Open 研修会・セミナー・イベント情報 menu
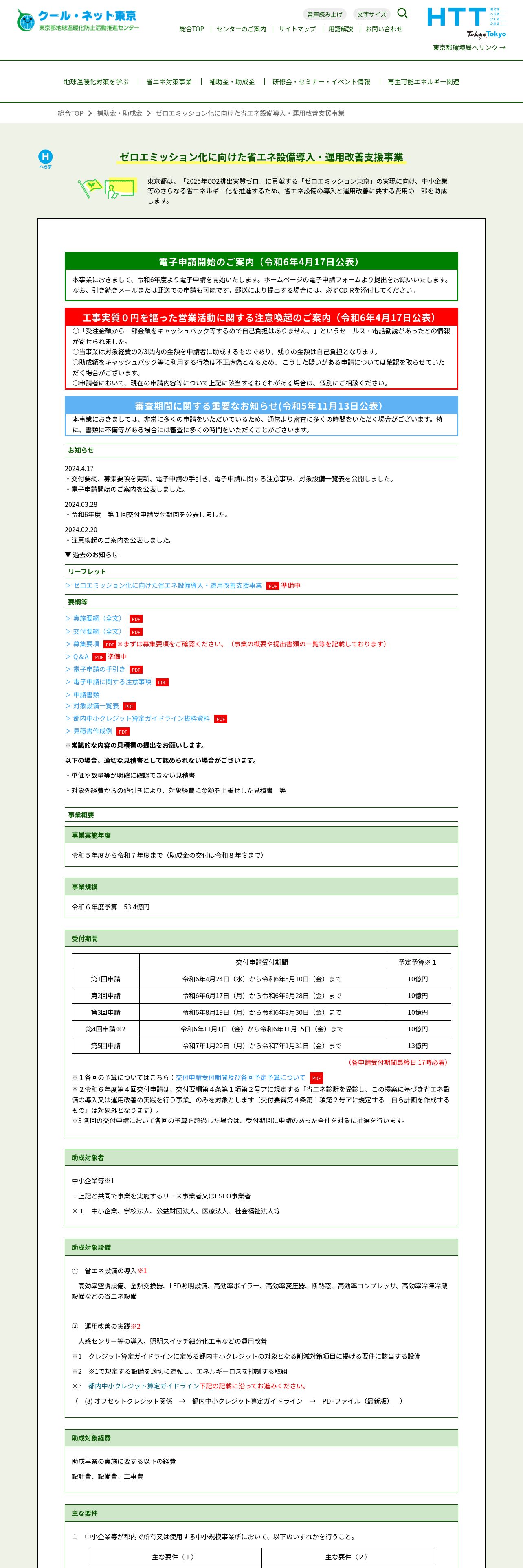The width and height of the screenshot is (523, 1568). click(x=321, y=81)
